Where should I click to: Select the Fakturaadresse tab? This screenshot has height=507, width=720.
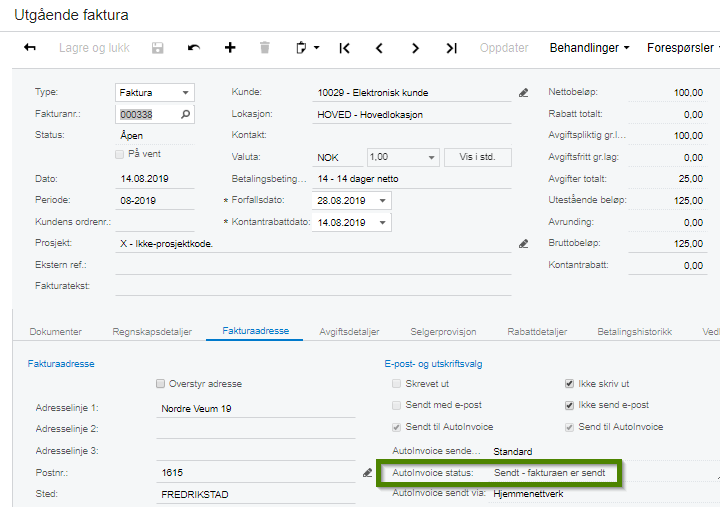pyautogui.click(x=256, y=331)
